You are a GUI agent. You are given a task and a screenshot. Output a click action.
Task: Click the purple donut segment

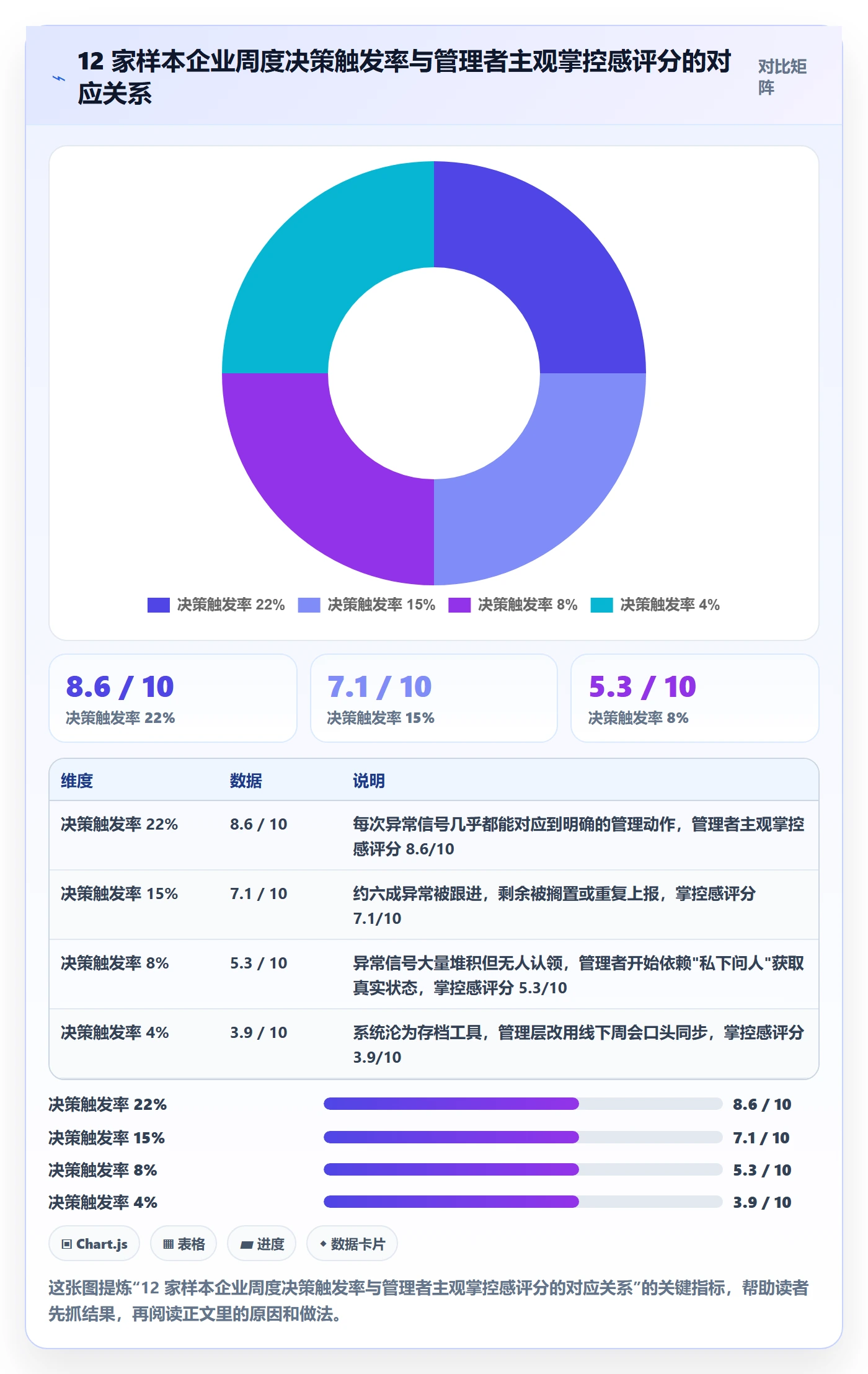point(322,485)
